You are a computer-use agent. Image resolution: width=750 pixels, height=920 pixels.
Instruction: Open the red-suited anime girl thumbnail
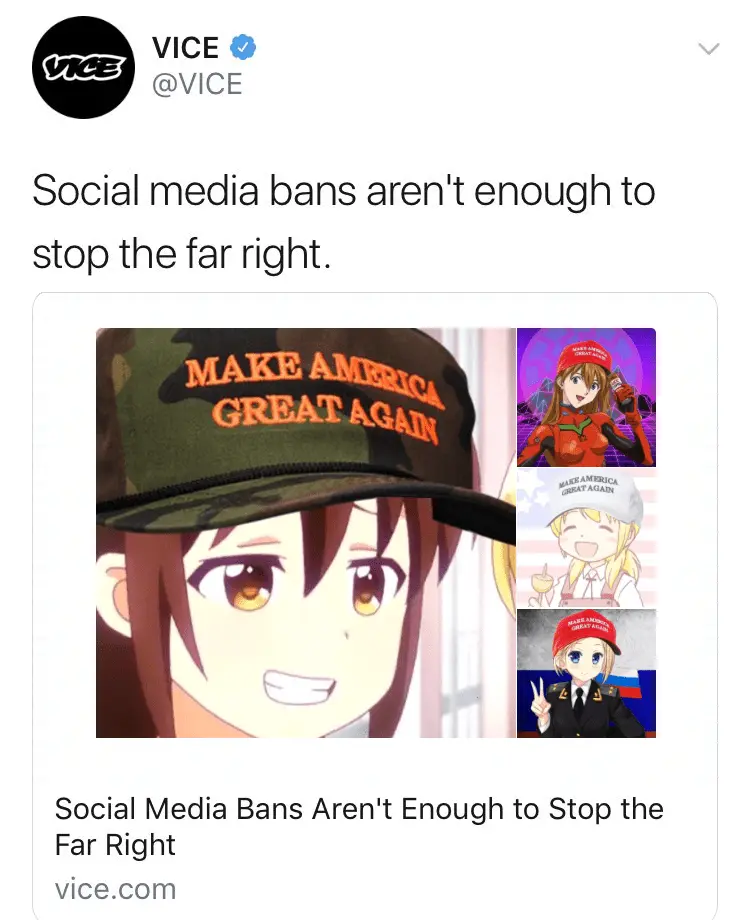[x=586, y=397]
